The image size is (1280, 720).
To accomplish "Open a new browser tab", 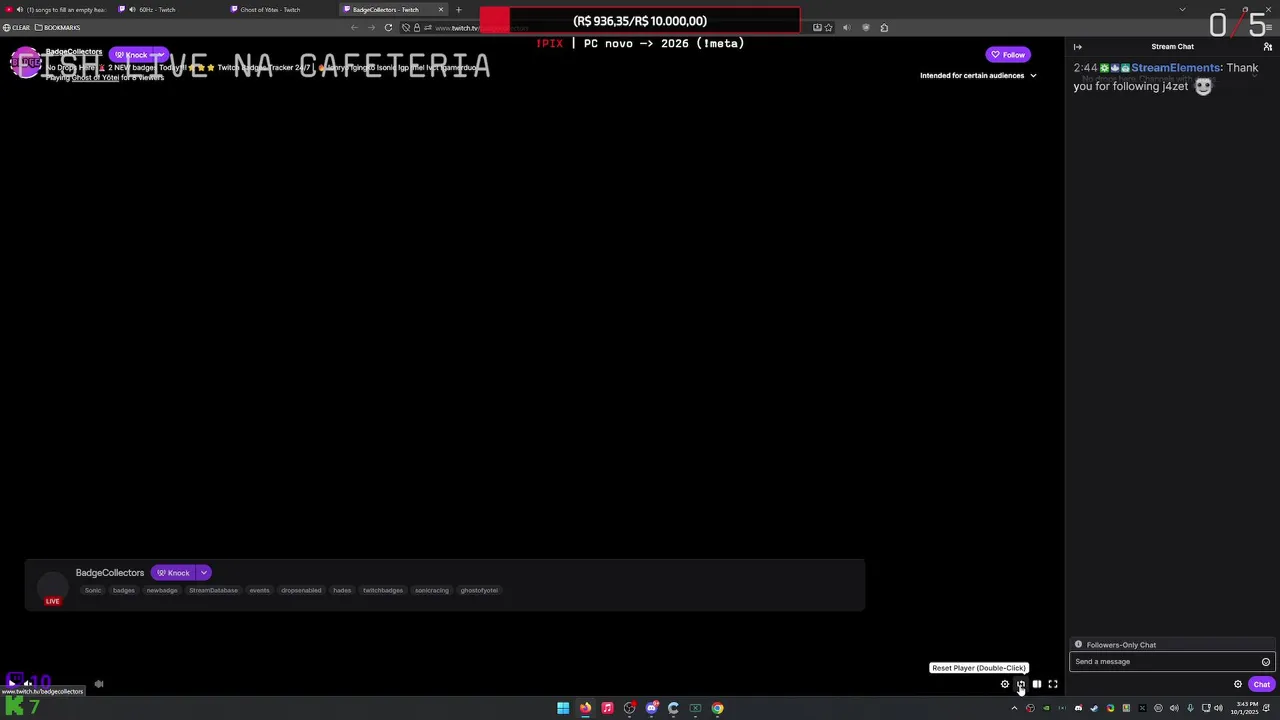I will [458, 10].
